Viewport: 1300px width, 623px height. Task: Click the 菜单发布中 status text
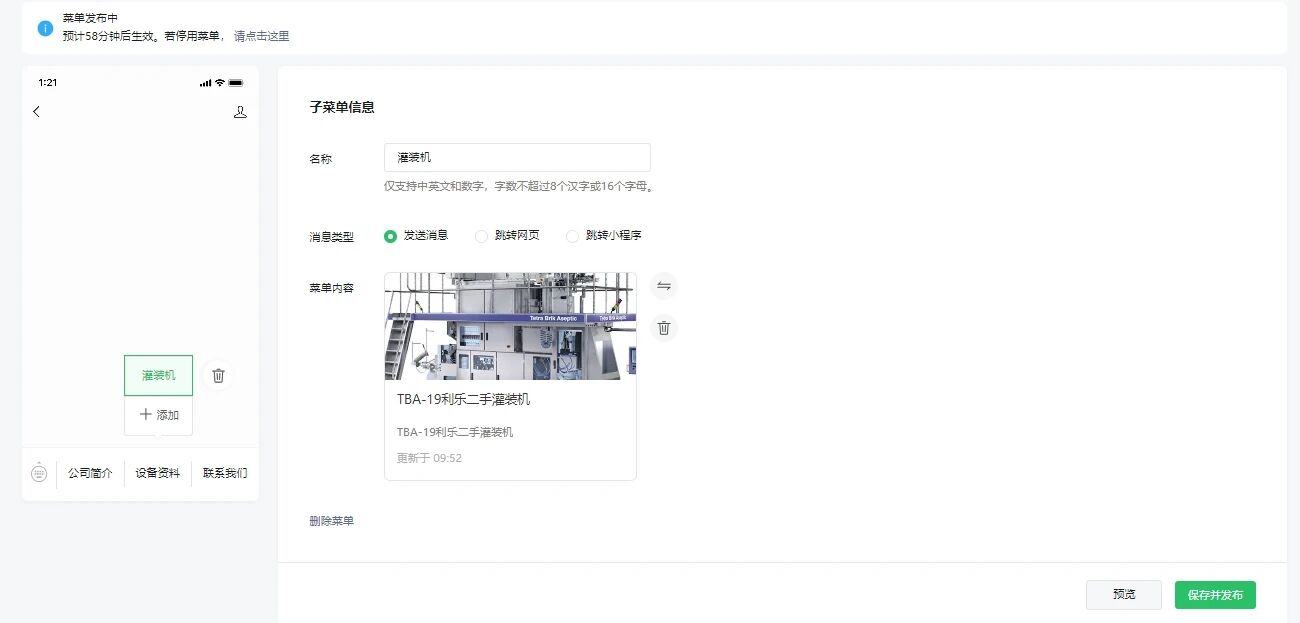tap(90, 18)
